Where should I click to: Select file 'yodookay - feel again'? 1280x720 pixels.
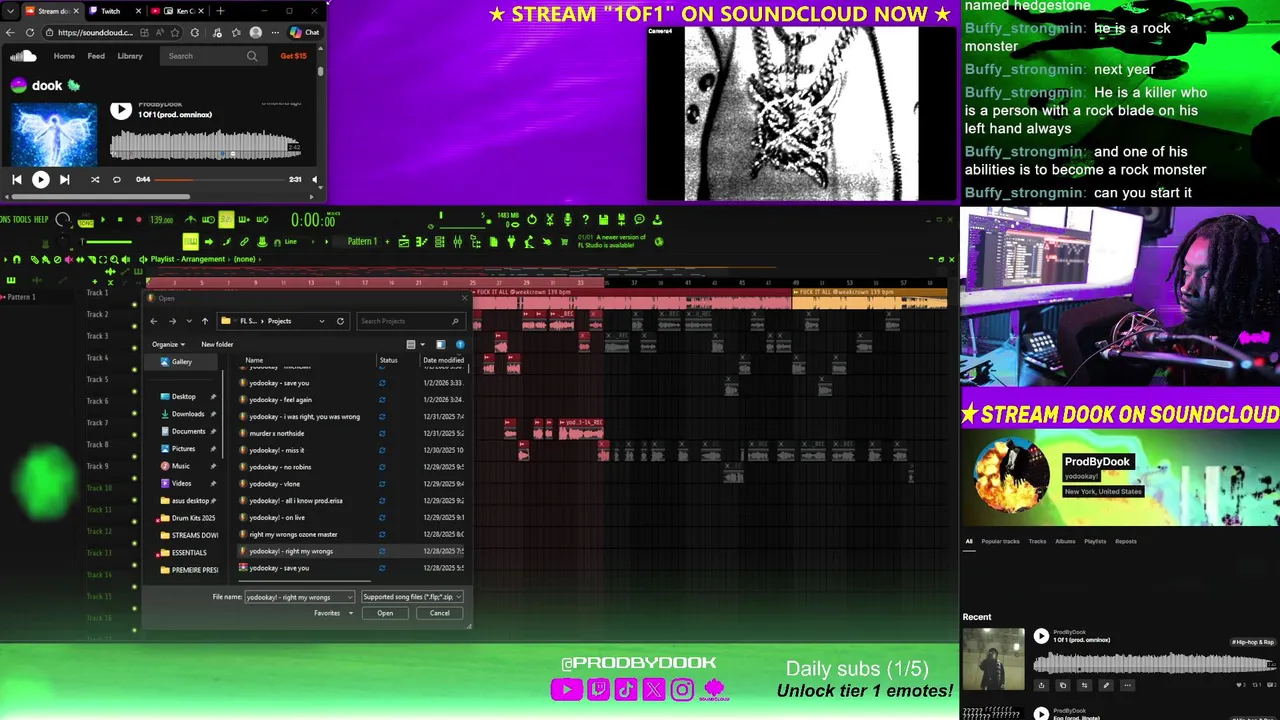pos(280,399)
